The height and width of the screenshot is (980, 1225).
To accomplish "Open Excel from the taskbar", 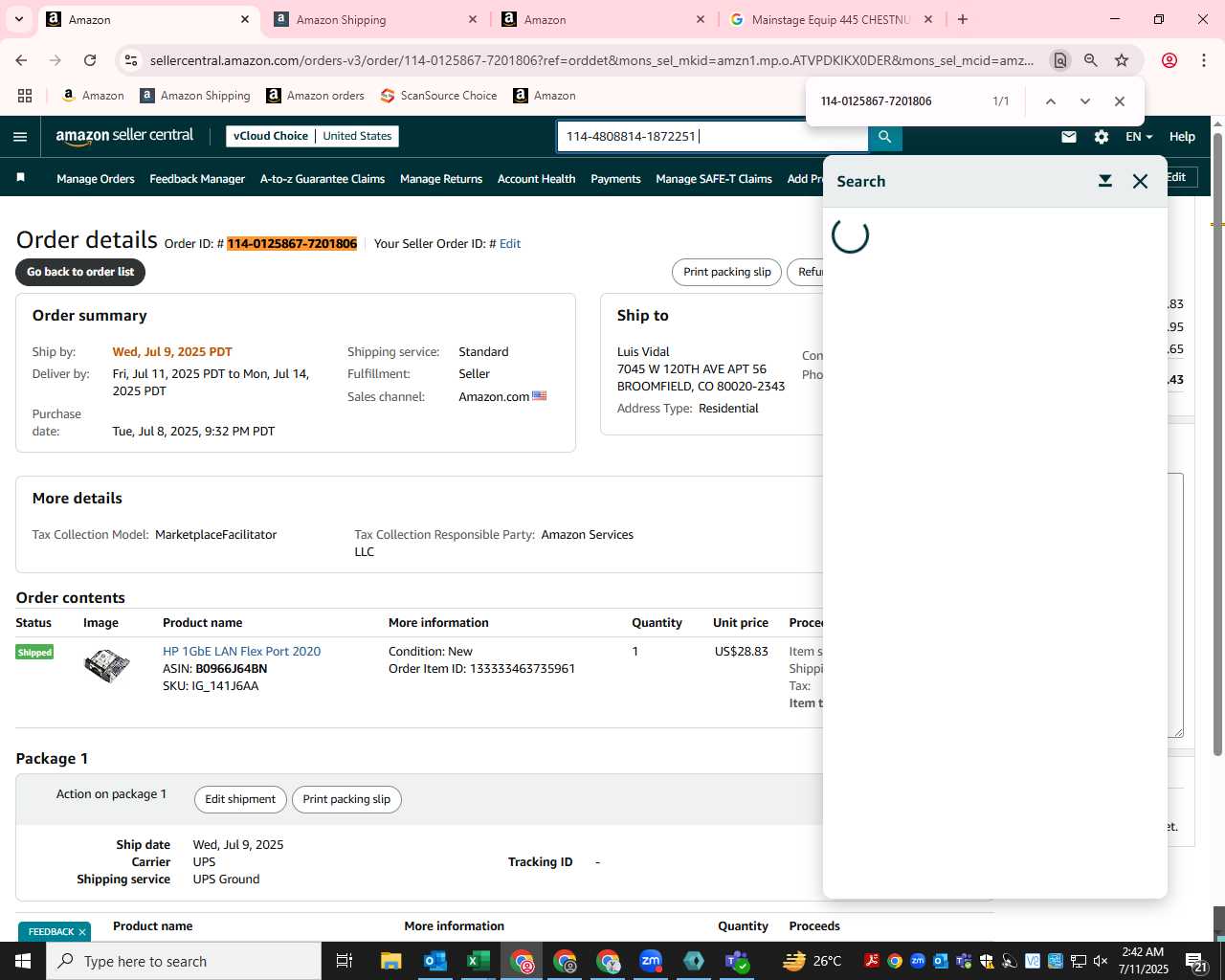I will tap(479, 961).
